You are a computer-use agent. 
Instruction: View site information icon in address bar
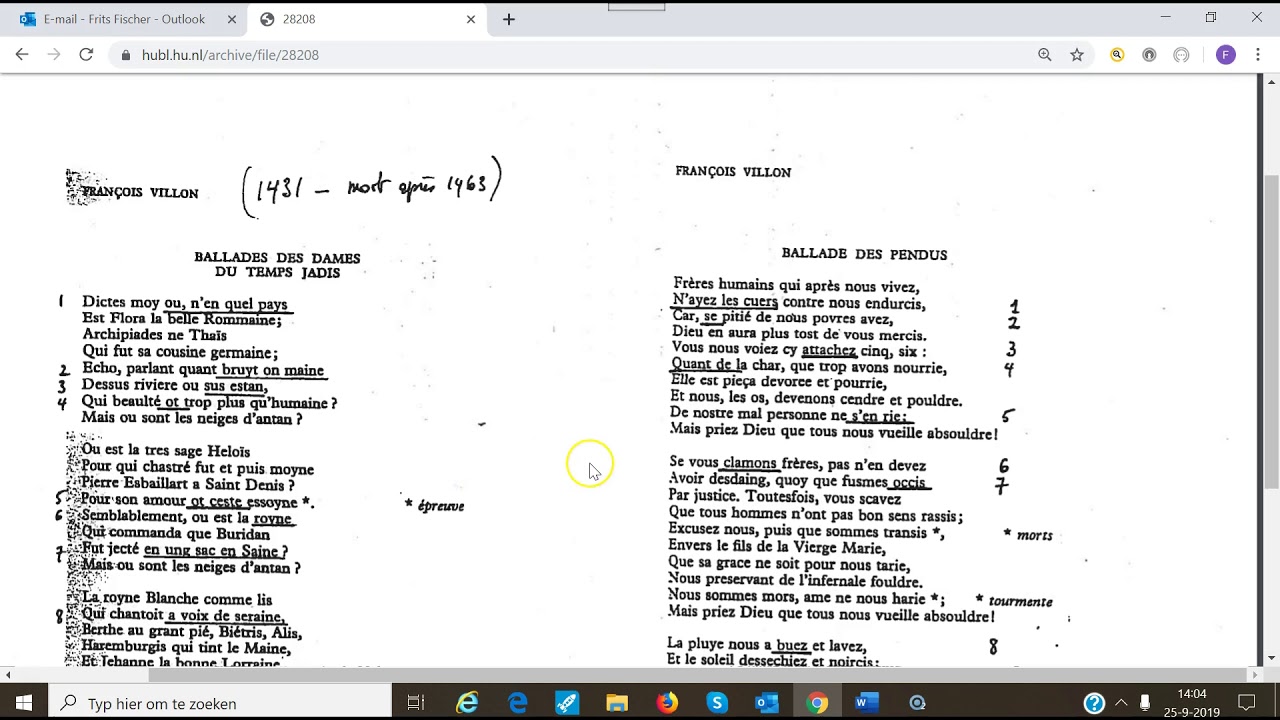(x=126, y=55)
